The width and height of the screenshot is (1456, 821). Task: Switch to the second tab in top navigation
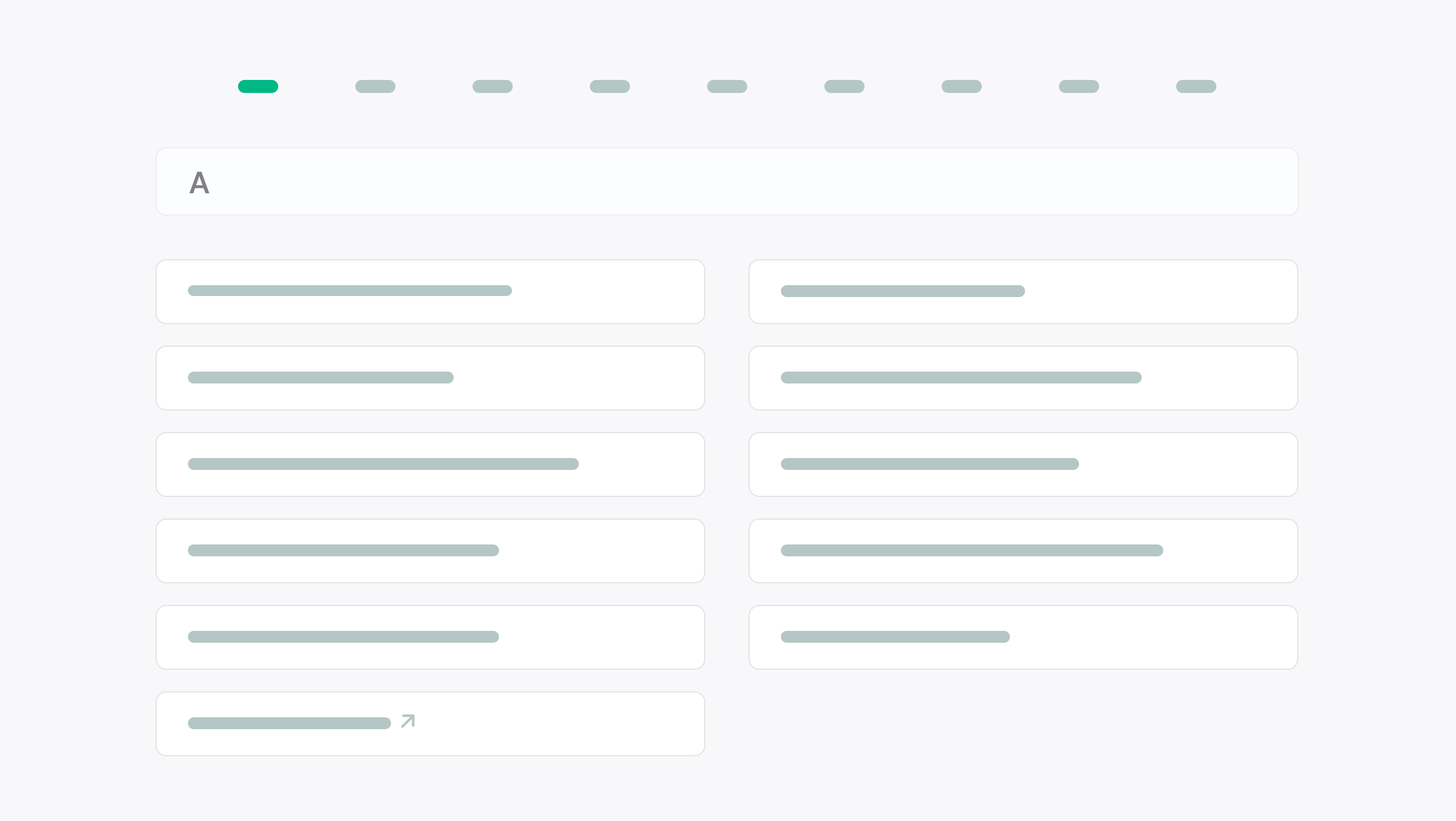375,86
